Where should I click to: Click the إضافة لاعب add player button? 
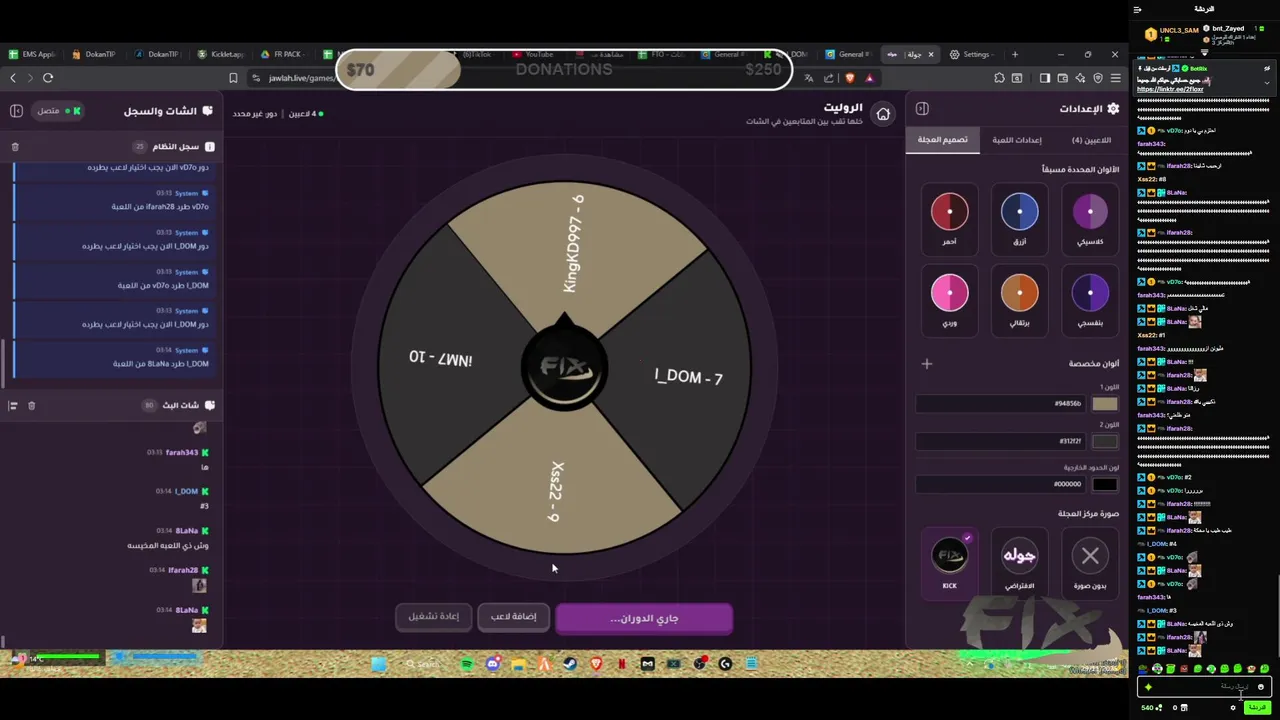[513, 617]
